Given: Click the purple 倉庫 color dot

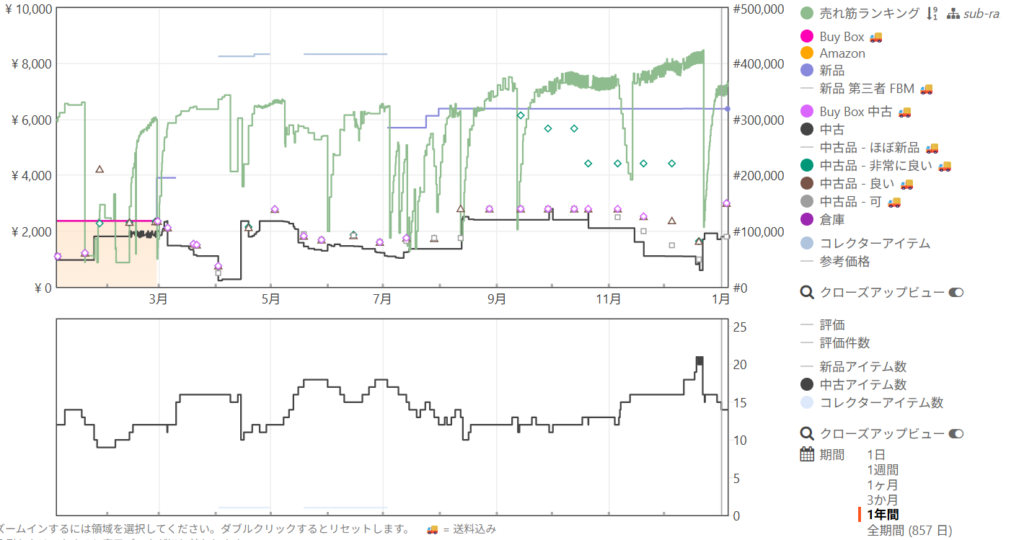Looking at the screenshot, I should click(x=807, y=220).
